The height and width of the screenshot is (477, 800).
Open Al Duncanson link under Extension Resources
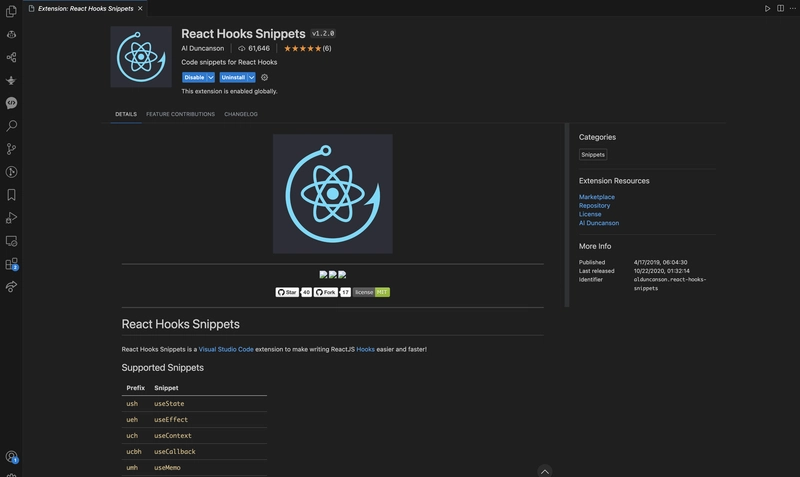(x=599, y=223)
